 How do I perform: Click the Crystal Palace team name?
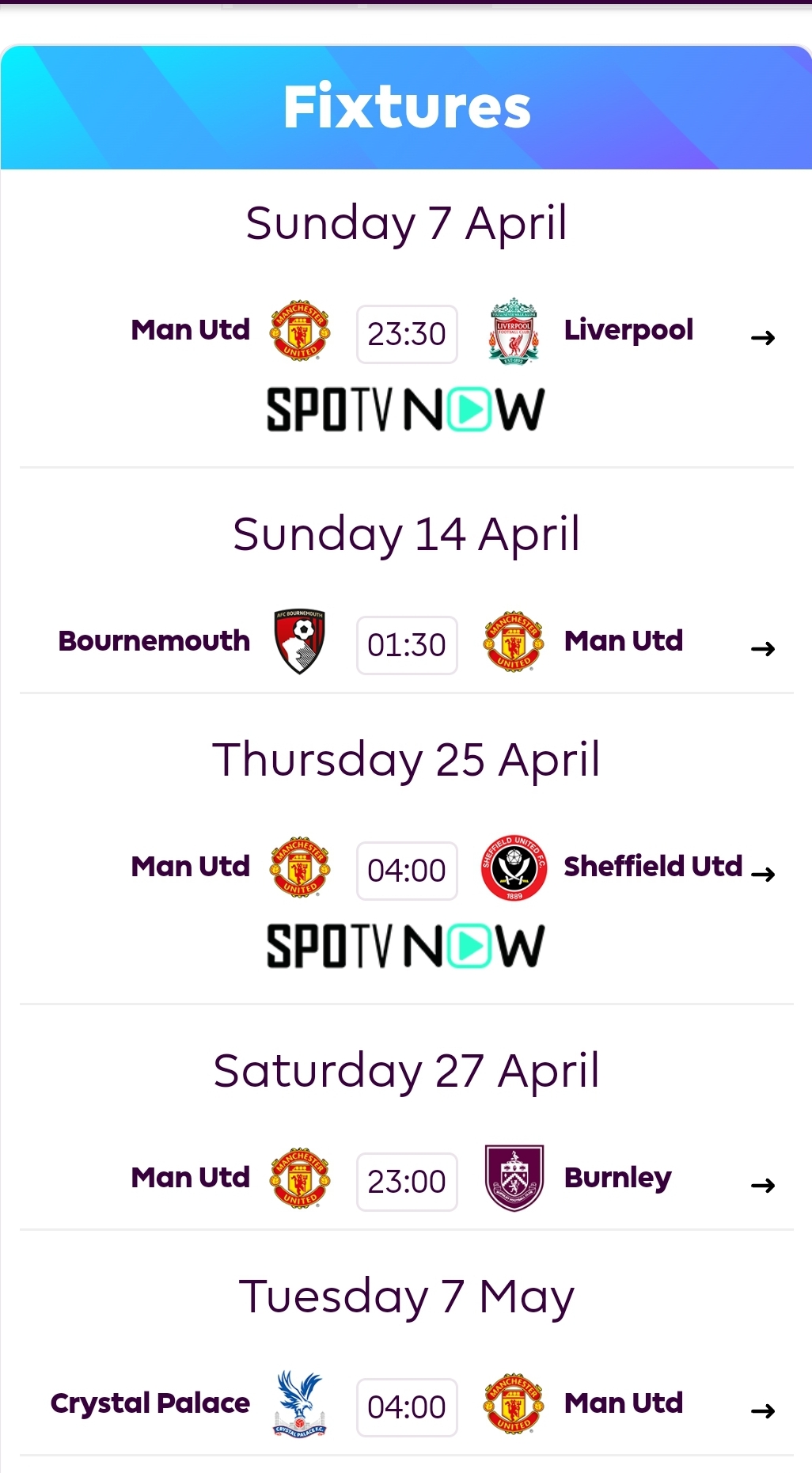pos(150,1403)
